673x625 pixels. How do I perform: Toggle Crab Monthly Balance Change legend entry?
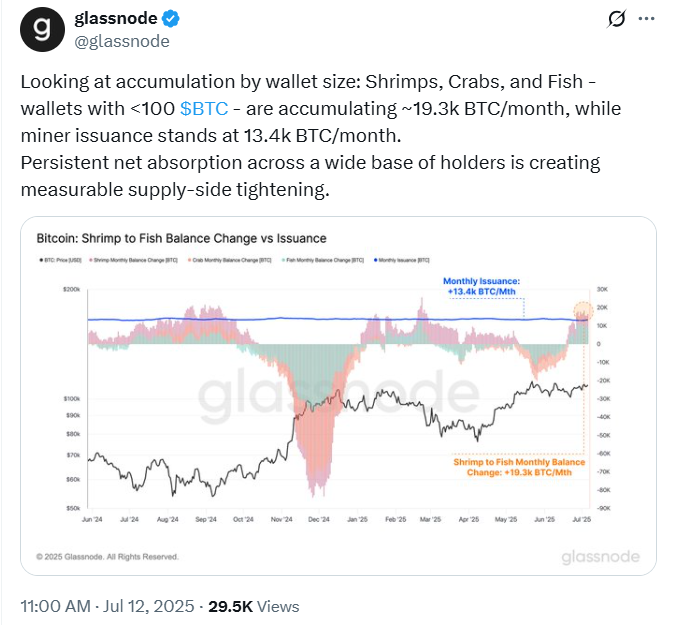[x=230, y=260]
